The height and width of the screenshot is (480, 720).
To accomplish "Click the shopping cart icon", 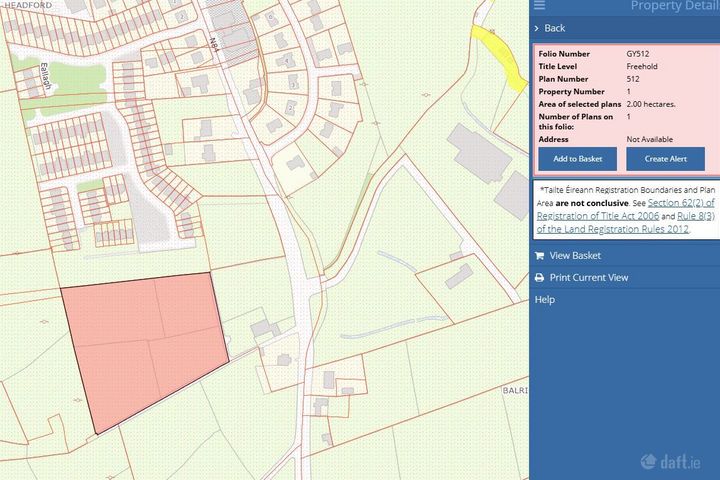I will 540,256.
